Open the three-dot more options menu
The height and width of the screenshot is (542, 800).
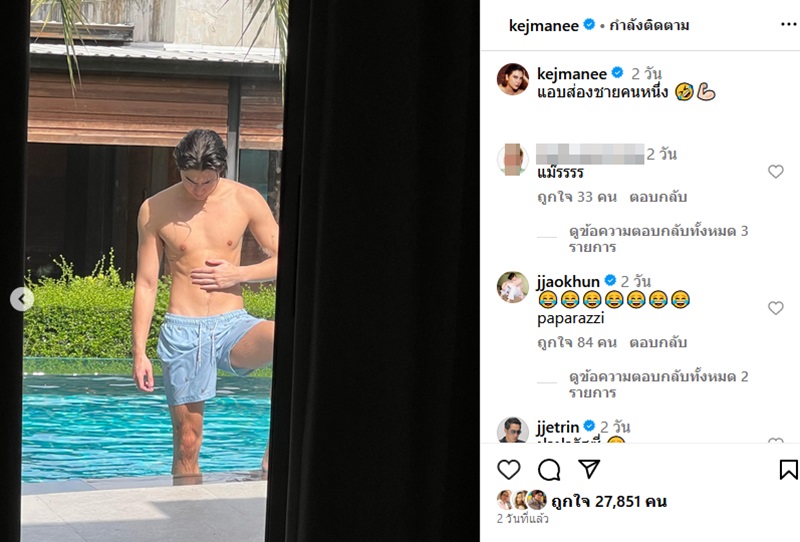789,24
